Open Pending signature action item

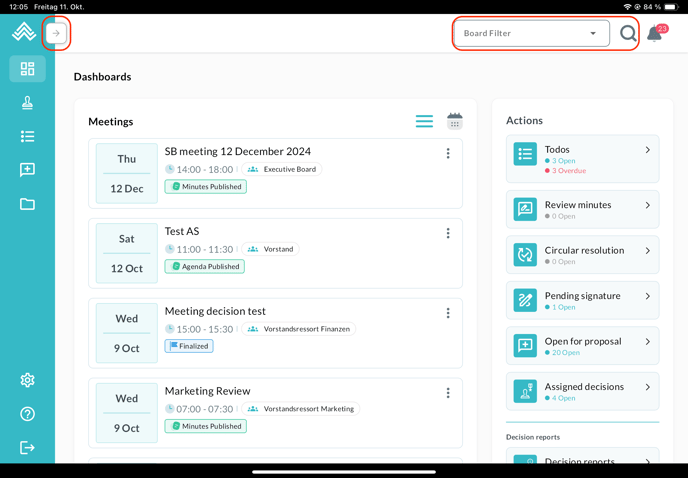(x=582, y=301)
